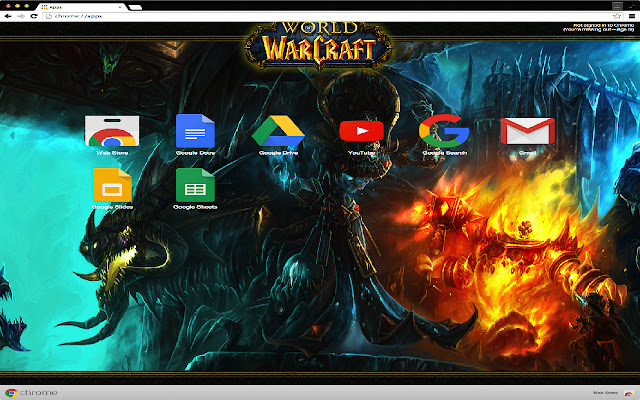Bookmark this page with the star
The image size is (640, 400).
pyautogui.click(x=617, y=16)
